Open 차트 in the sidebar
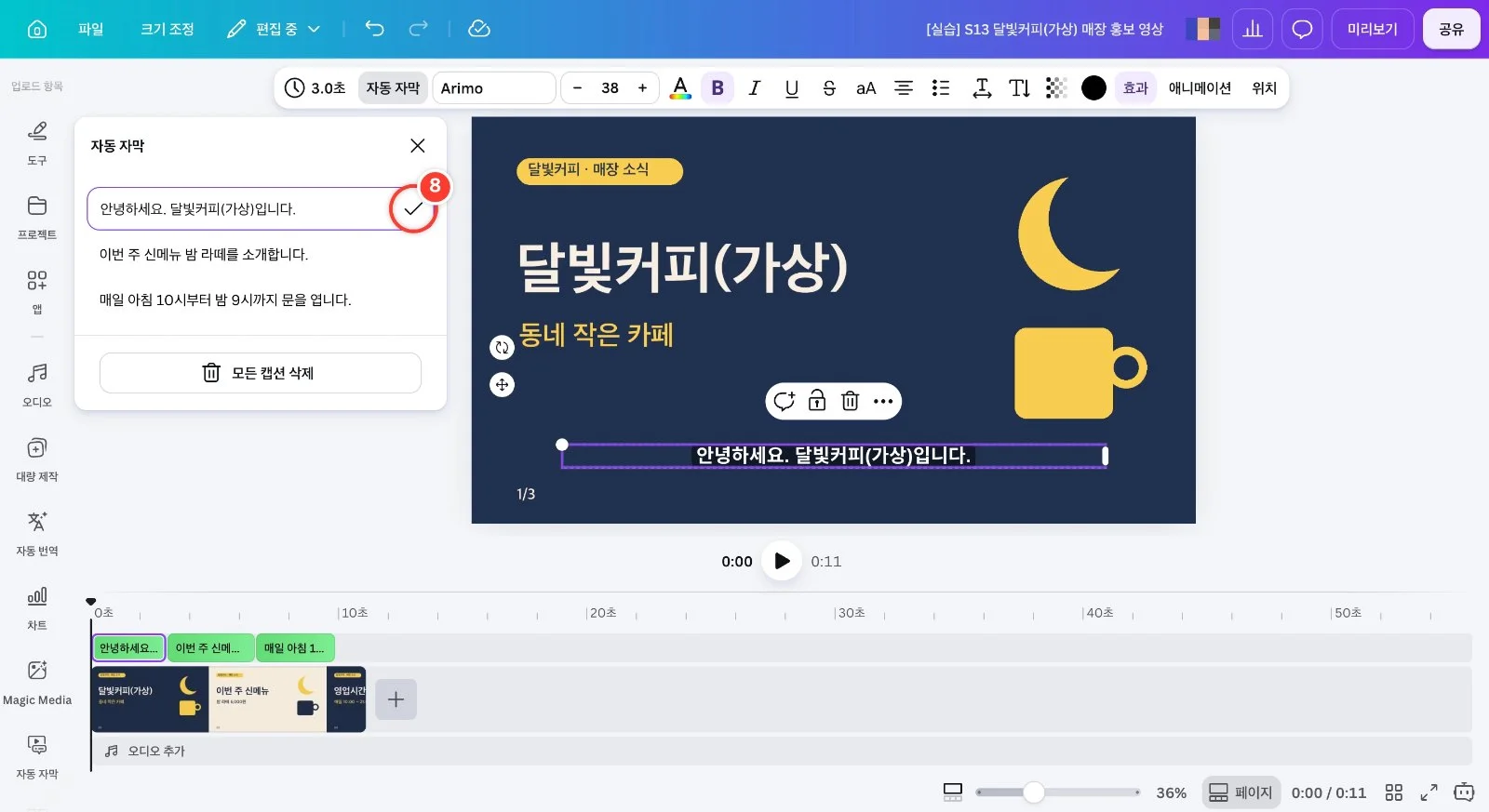The height and width of the screenshot is (812, 1489). 37,607
